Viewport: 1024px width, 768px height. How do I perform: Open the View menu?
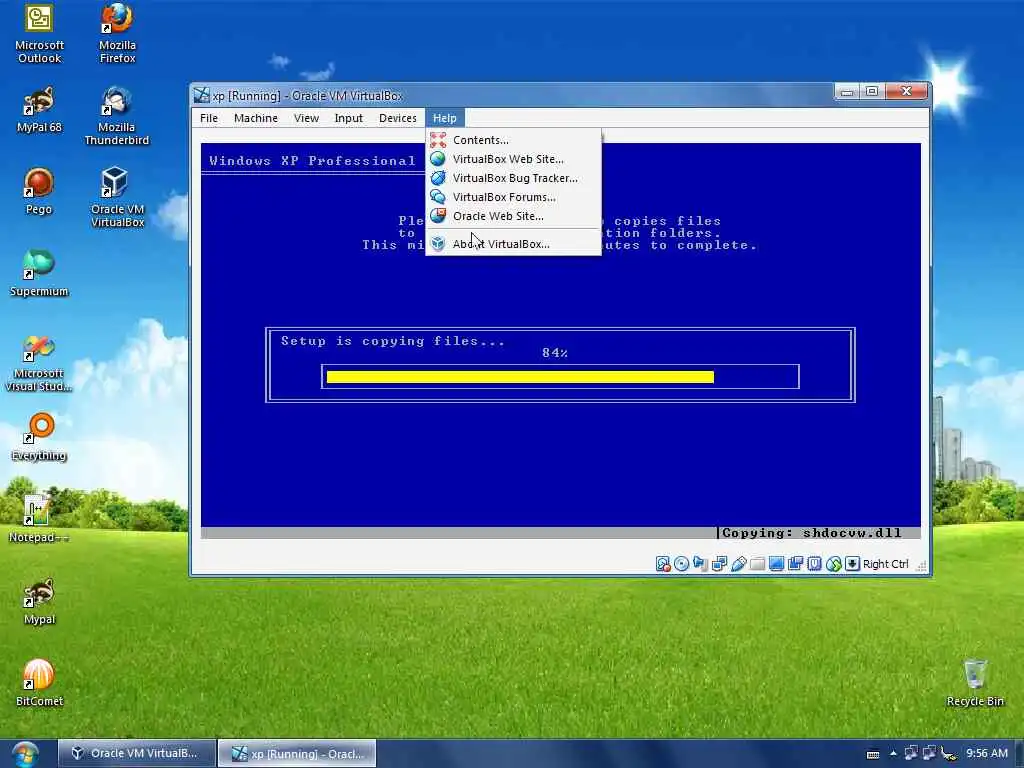point(306,118)
